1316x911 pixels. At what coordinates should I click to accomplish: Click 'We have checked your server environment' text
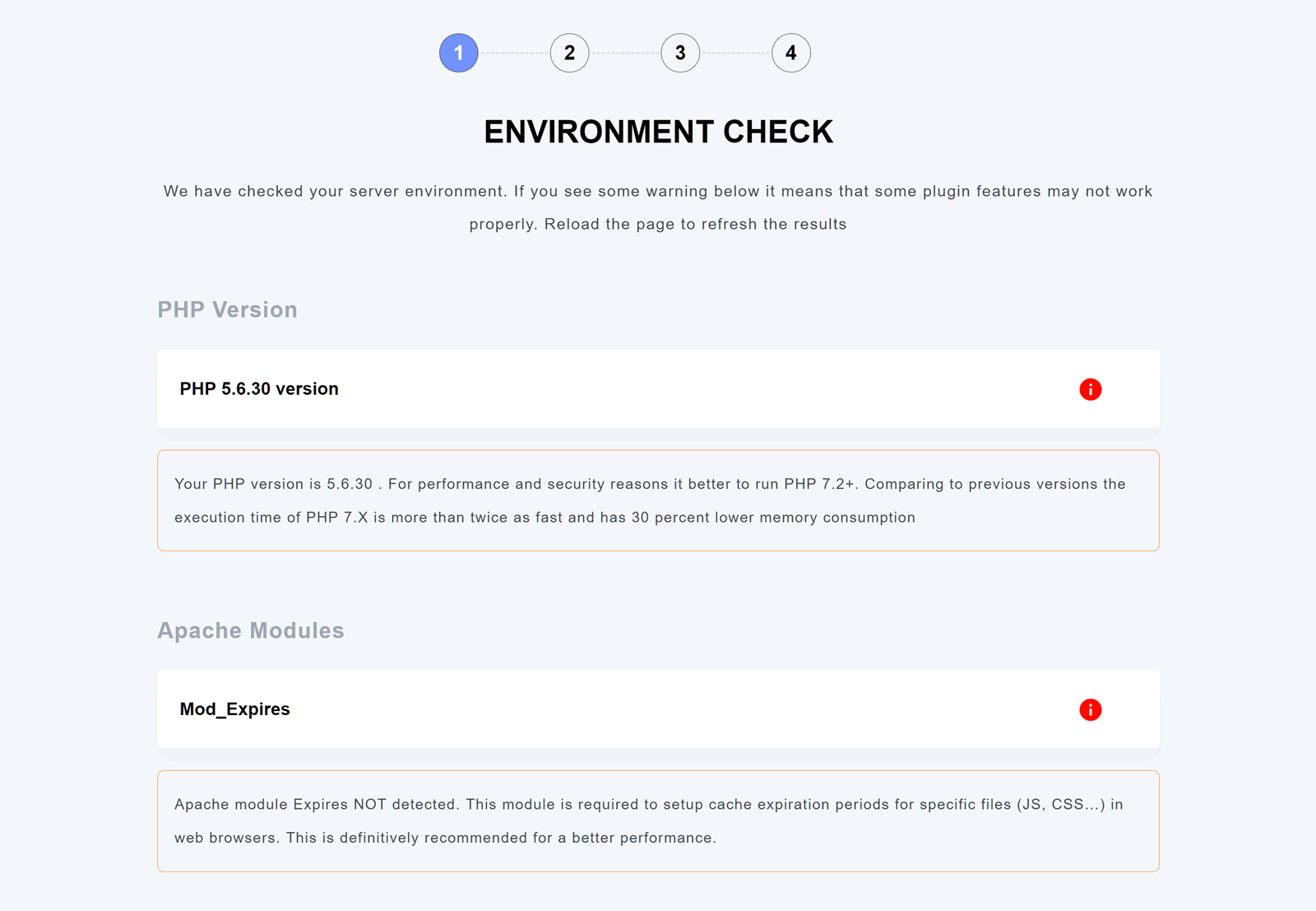tap(334, 191)
